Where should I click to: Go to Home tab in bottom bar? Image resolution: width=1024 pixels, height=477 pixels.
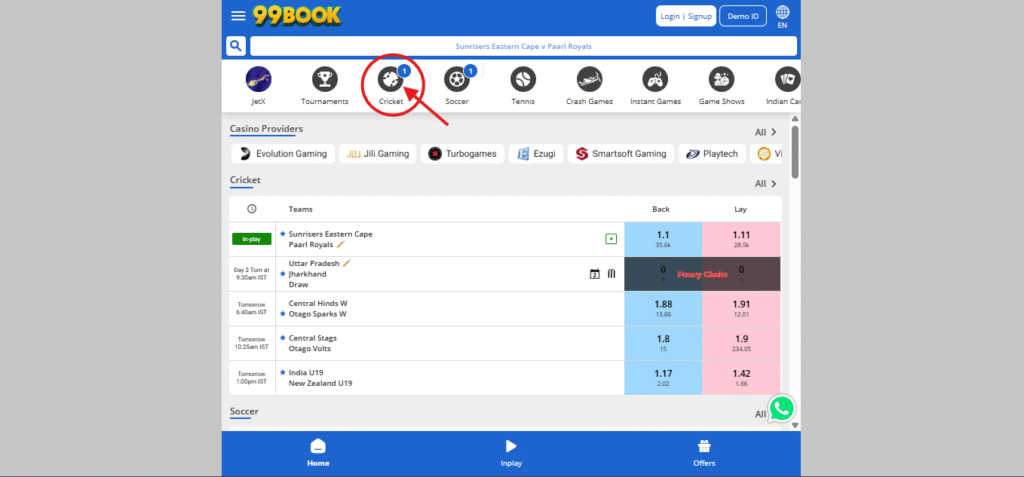tap(318, 453)
